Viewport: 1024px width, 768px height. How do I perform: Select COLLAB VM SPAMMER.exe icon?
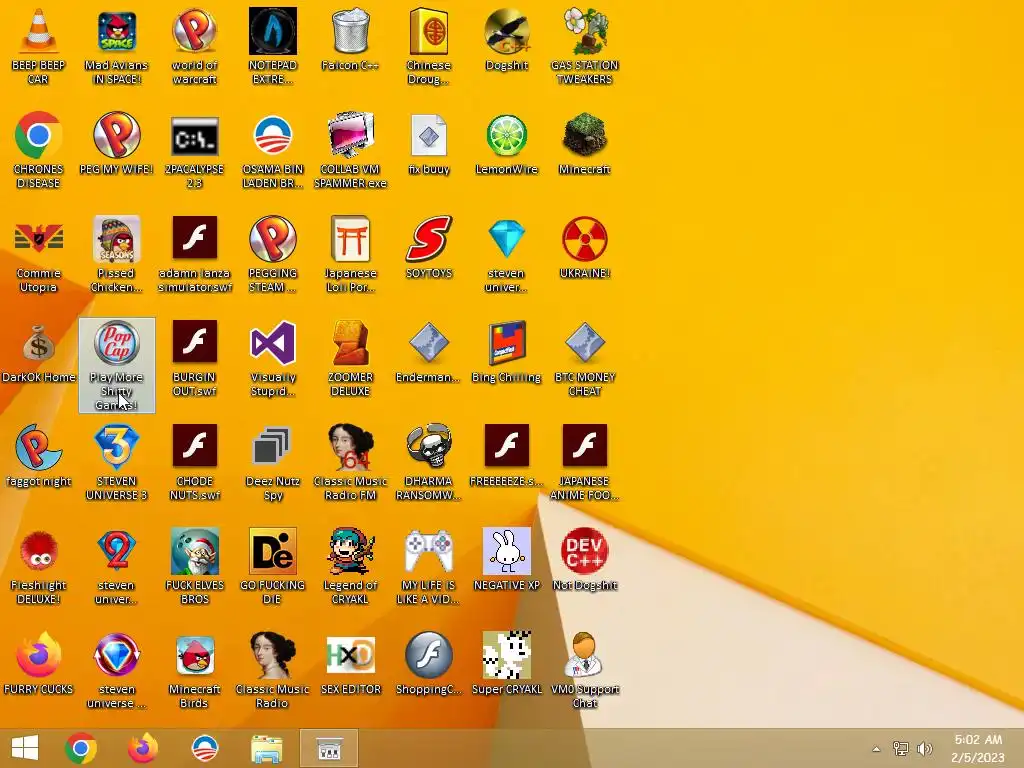tap(351, 135)
